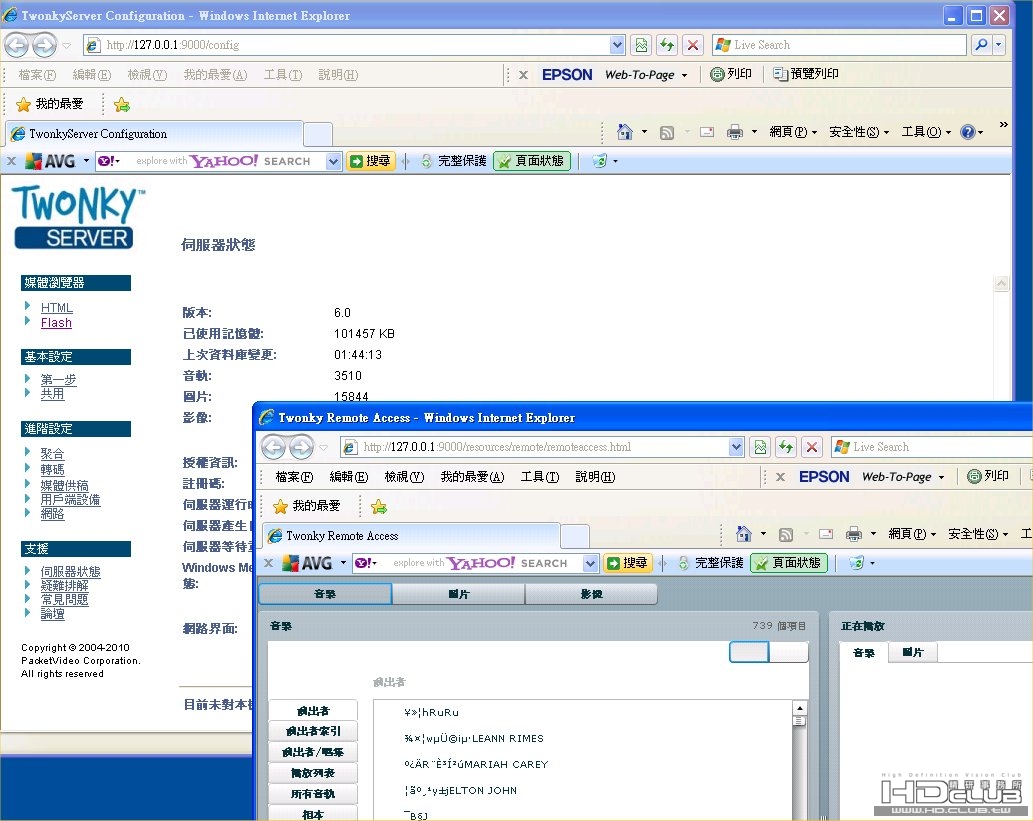The height and width of the screenshot is (821, 1033).
Task: Switch to 影像 tab in Remote Access page
Action: (592, 594)
